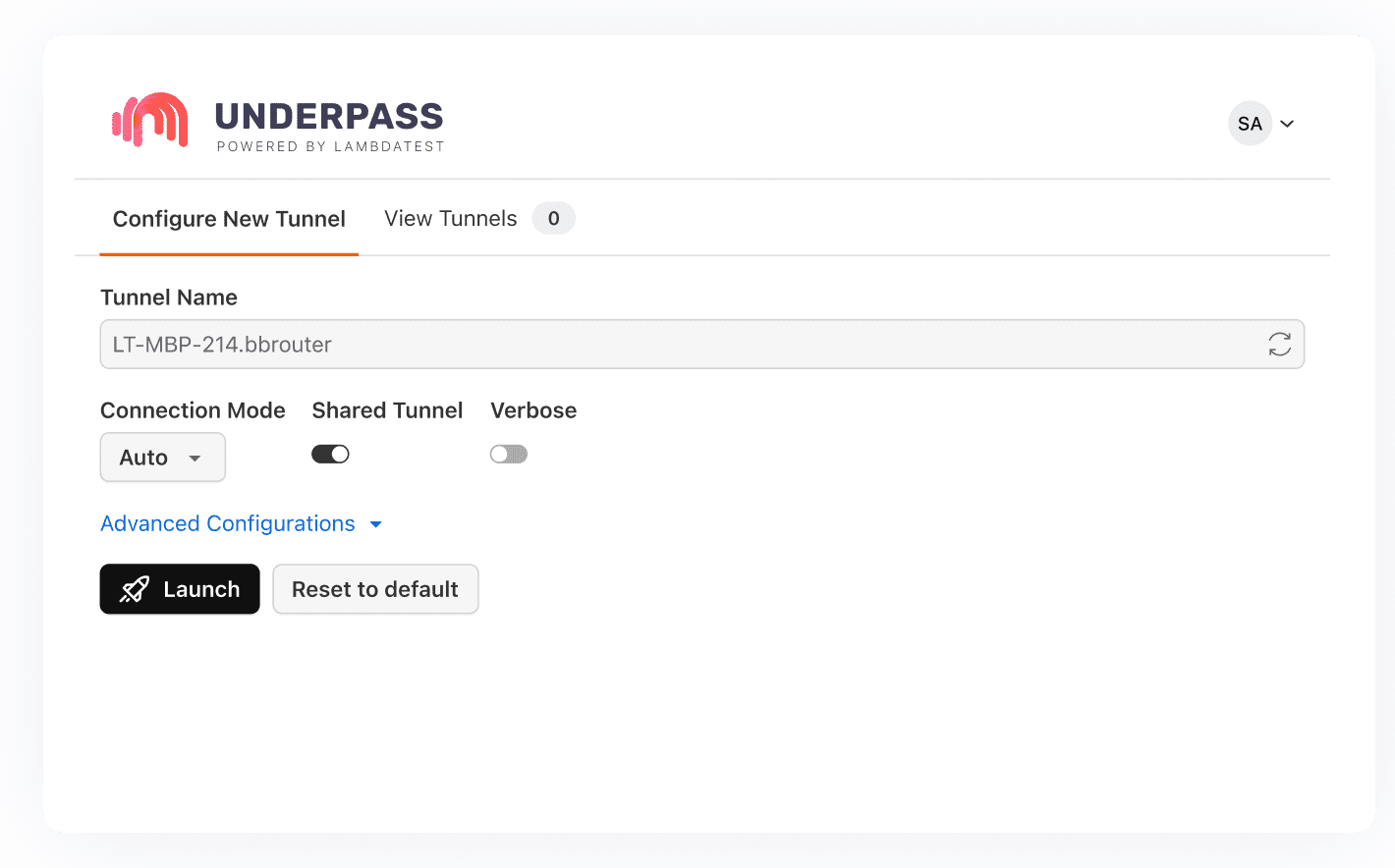
Task: Select the Configure New Tunnel tab
Action: tap(228, 218)
